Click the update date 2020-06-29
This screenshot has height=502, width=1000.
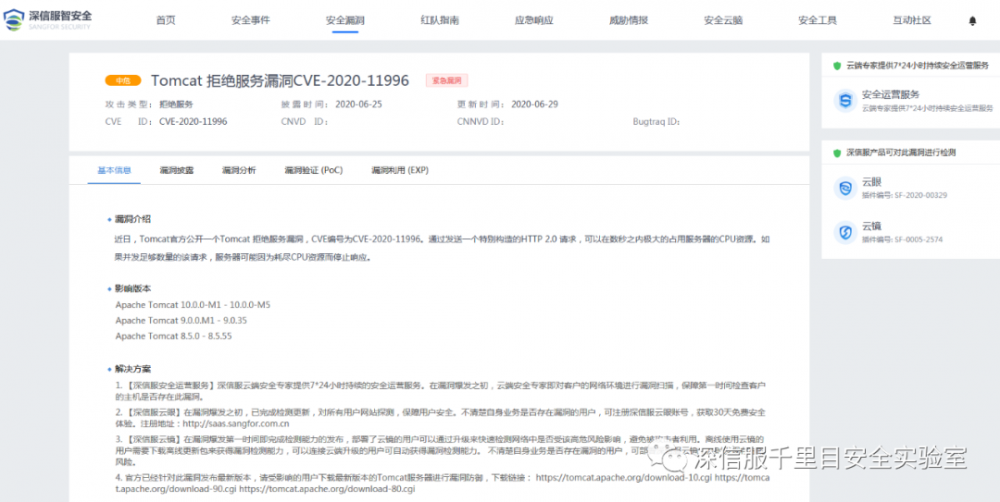click(534, 104)
